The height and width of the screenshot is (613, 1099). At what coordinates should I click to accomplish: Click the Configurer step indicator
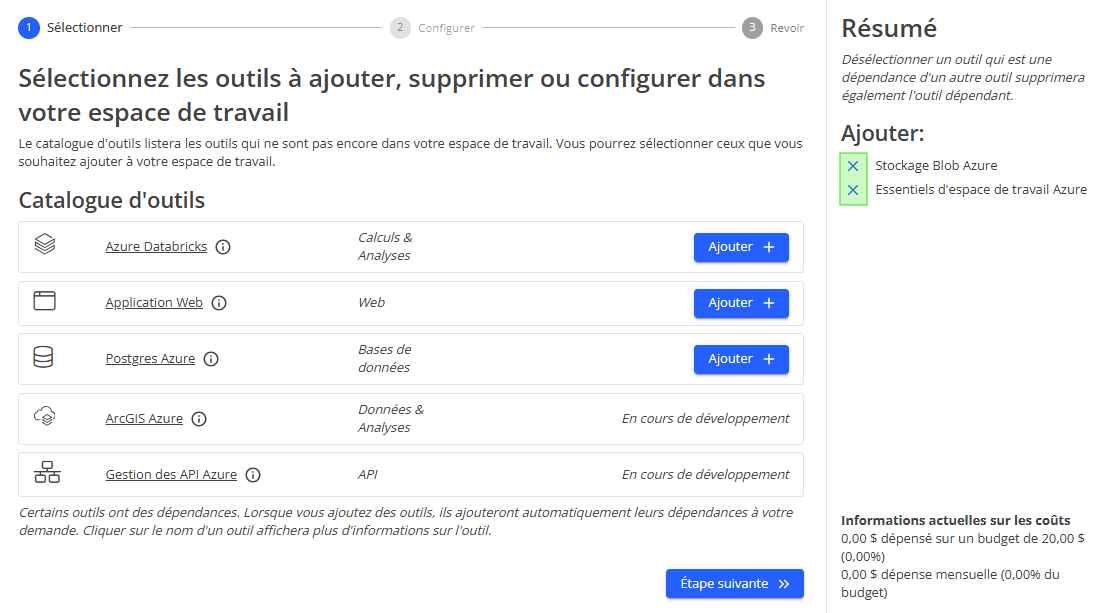pyautogui.click(x=400, y=27)
